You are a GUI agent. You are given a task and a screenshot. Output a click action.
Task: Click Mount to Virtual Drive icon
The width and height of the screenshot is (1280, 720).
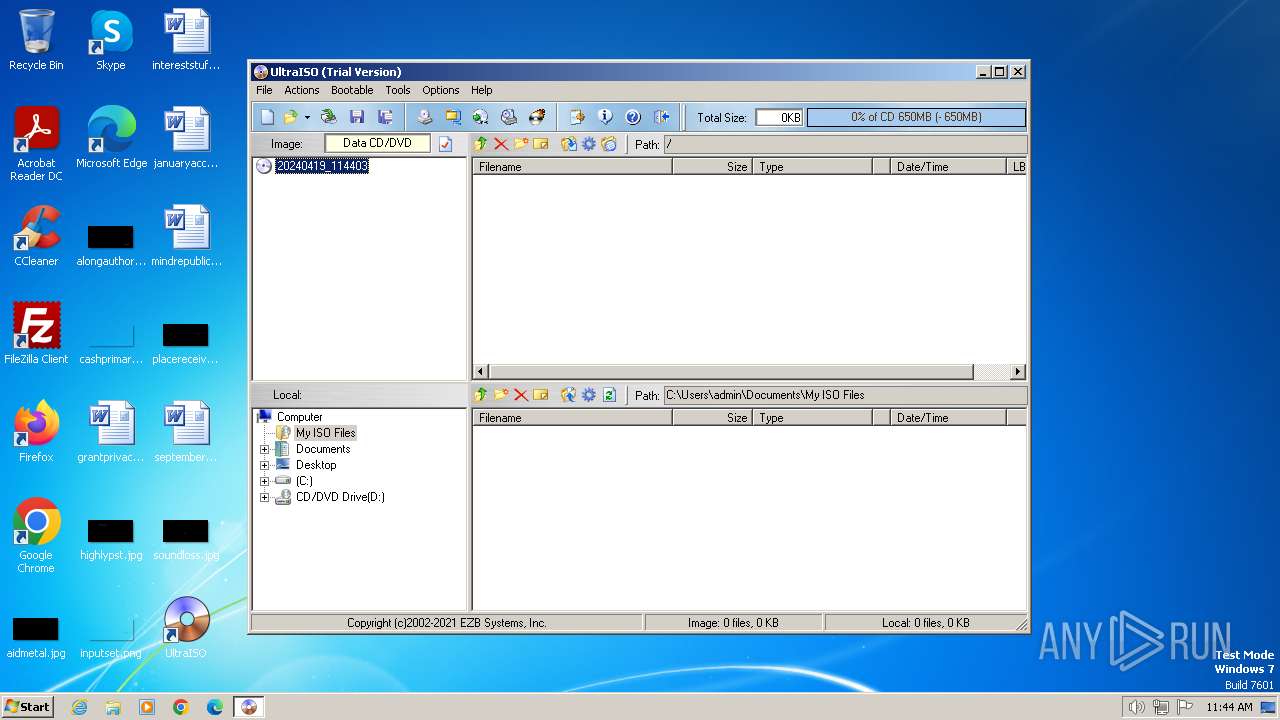coord(508,117)
